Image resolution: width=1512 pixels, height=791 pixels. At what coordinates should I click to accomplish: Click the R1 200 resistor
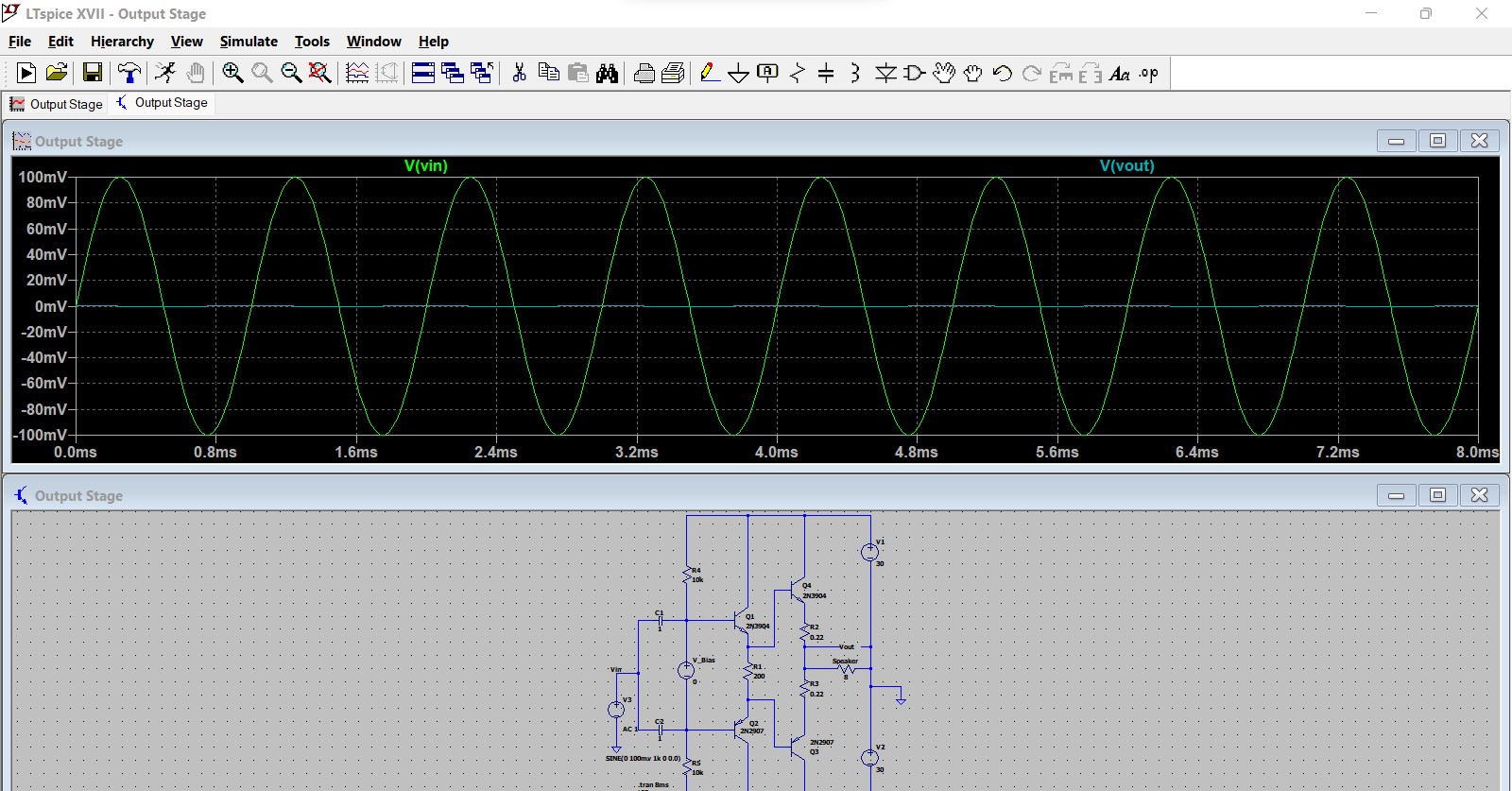click(x=748, y=672)
